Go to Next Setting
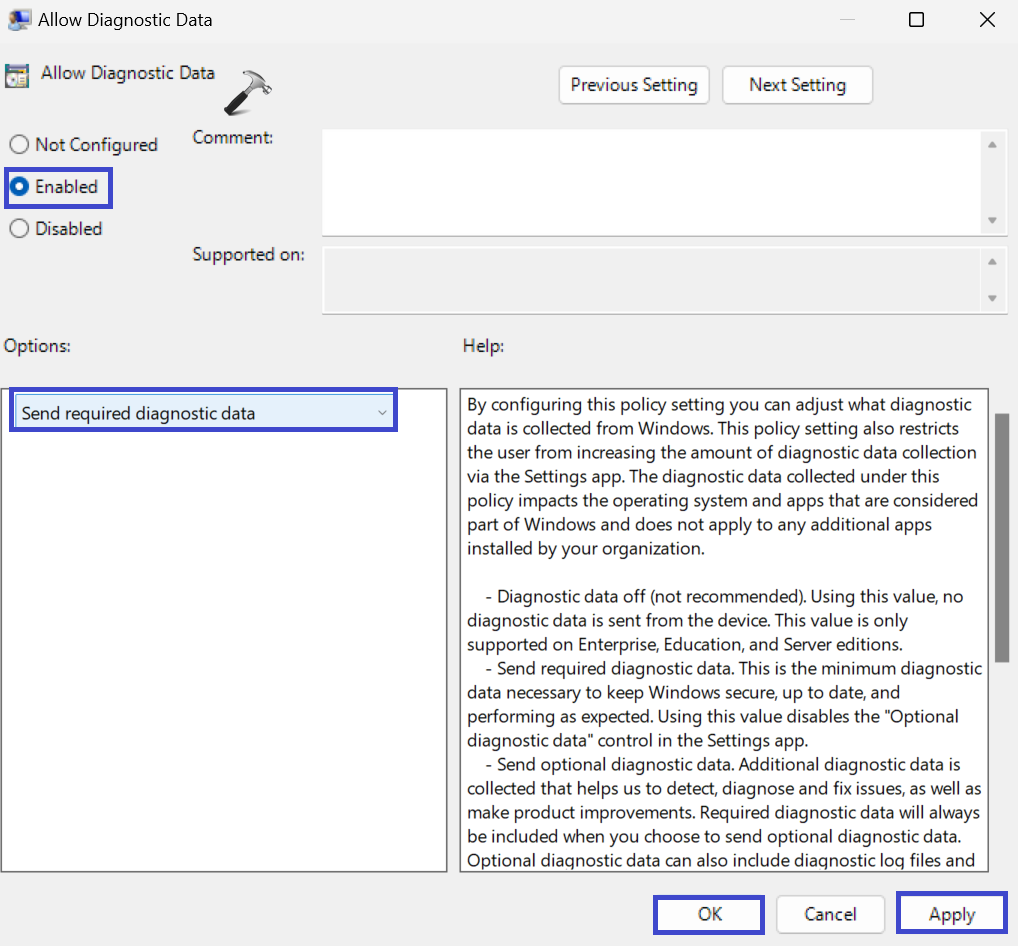The height and width of the screenshot is (946, 1018). tap(797, 85)
